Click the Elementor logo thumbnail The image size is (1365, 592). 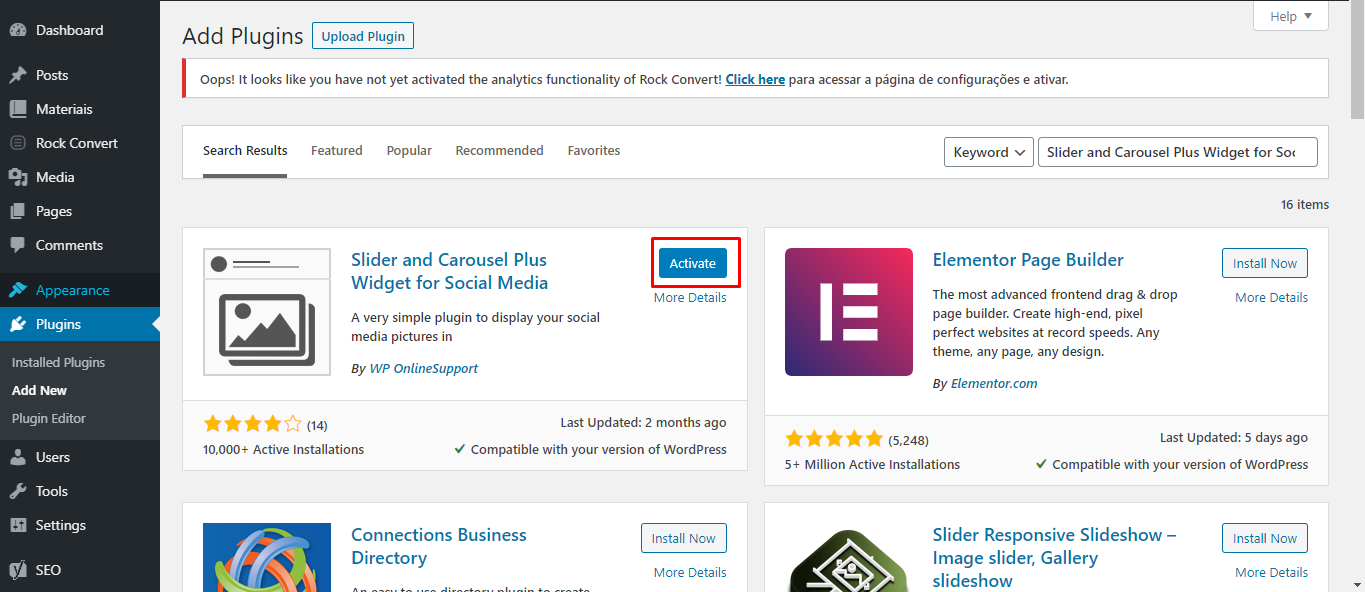click(849, 312)
